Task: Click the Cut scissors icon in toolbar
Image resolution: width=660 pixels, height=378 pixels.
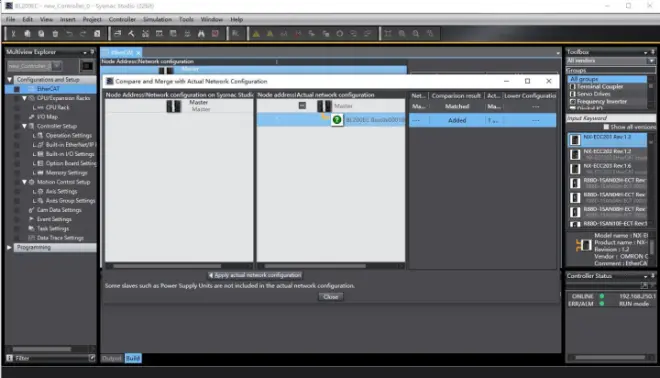Action: coord(13,34)
